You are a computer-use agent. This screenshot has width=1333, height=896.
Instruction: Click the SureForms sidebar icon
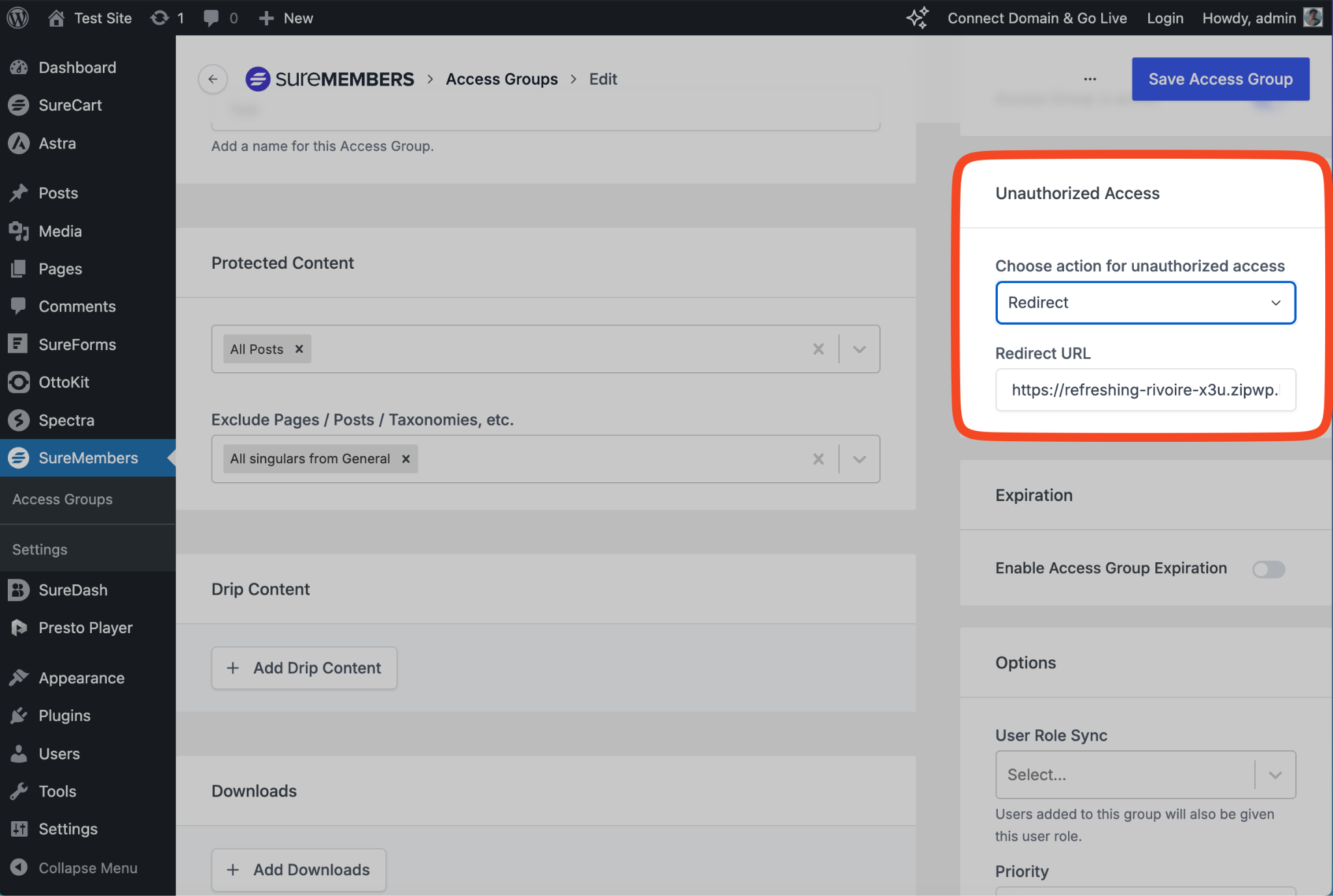point(18,344)
